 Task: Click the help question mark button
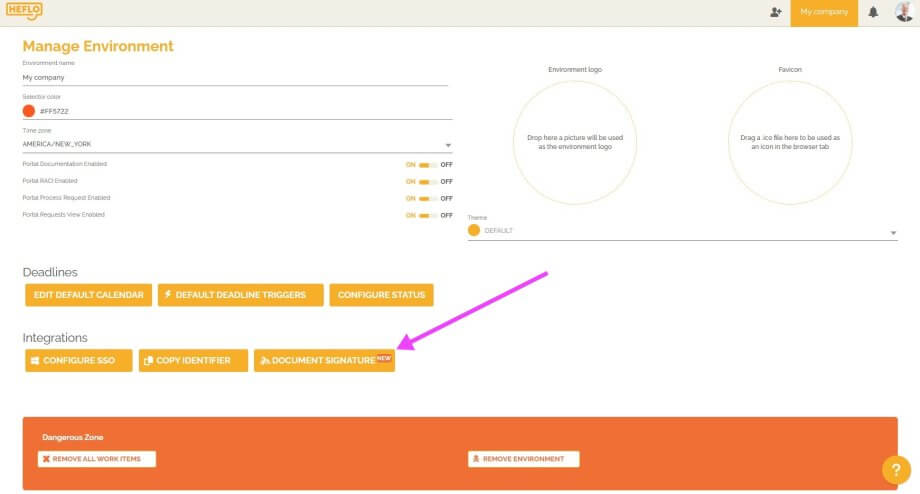tap(896, 469)
